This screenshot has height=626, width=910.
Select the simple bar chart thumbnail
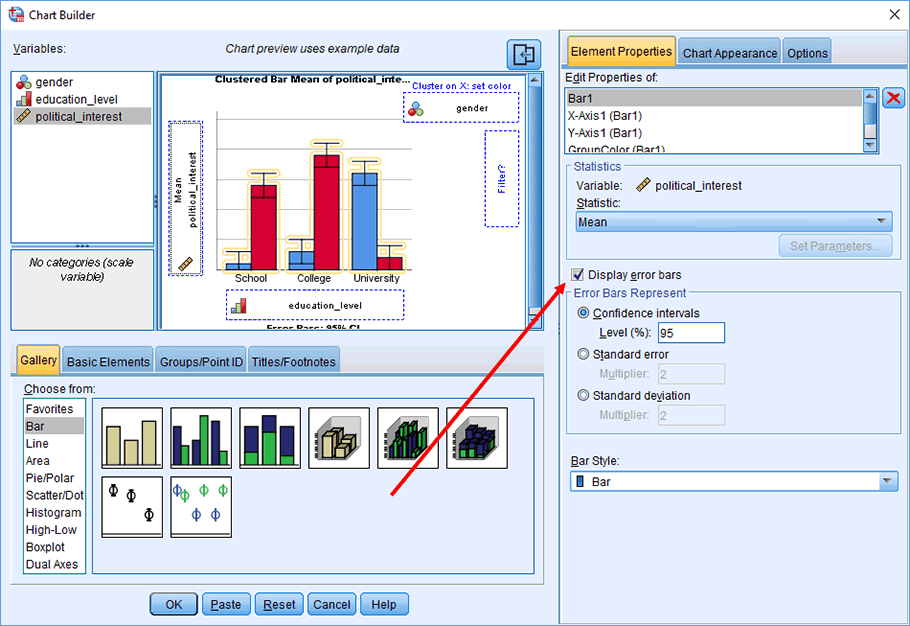click(x=132, y=438)
